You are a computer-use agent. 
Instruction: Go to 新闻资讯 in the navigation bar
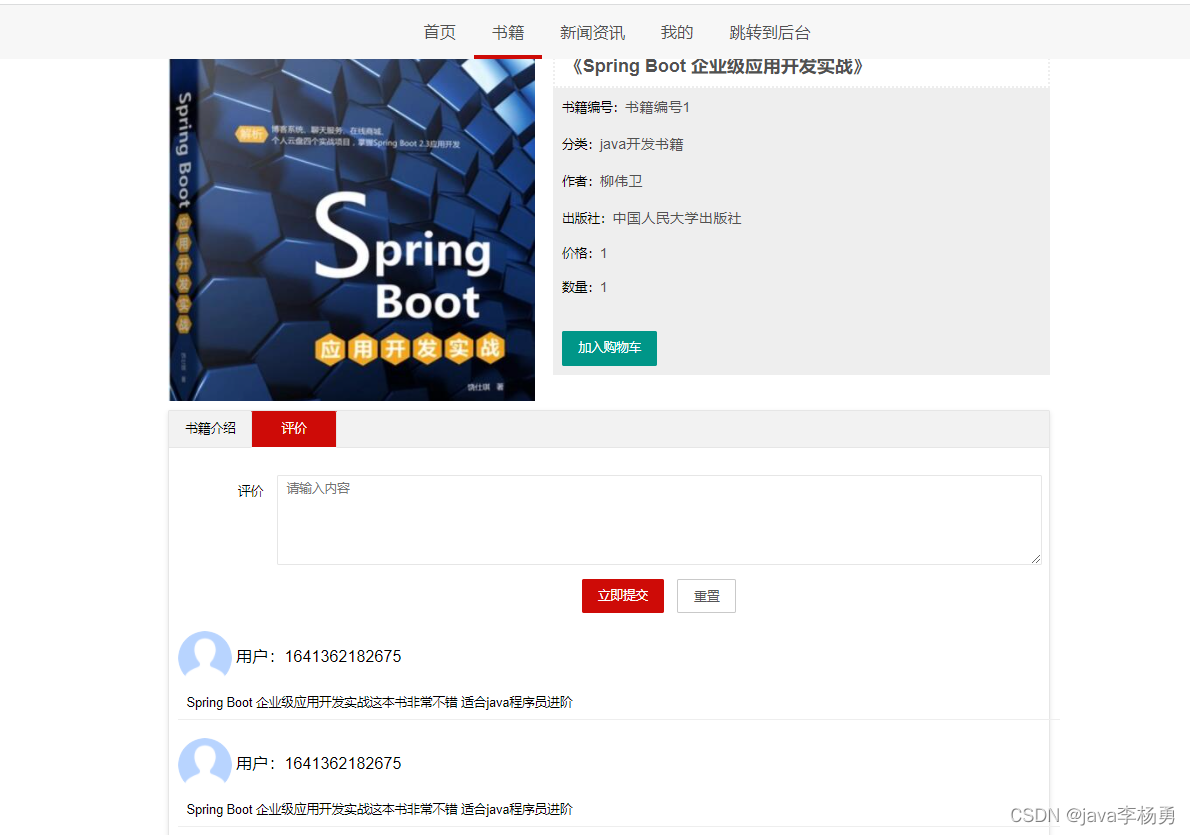592,32
